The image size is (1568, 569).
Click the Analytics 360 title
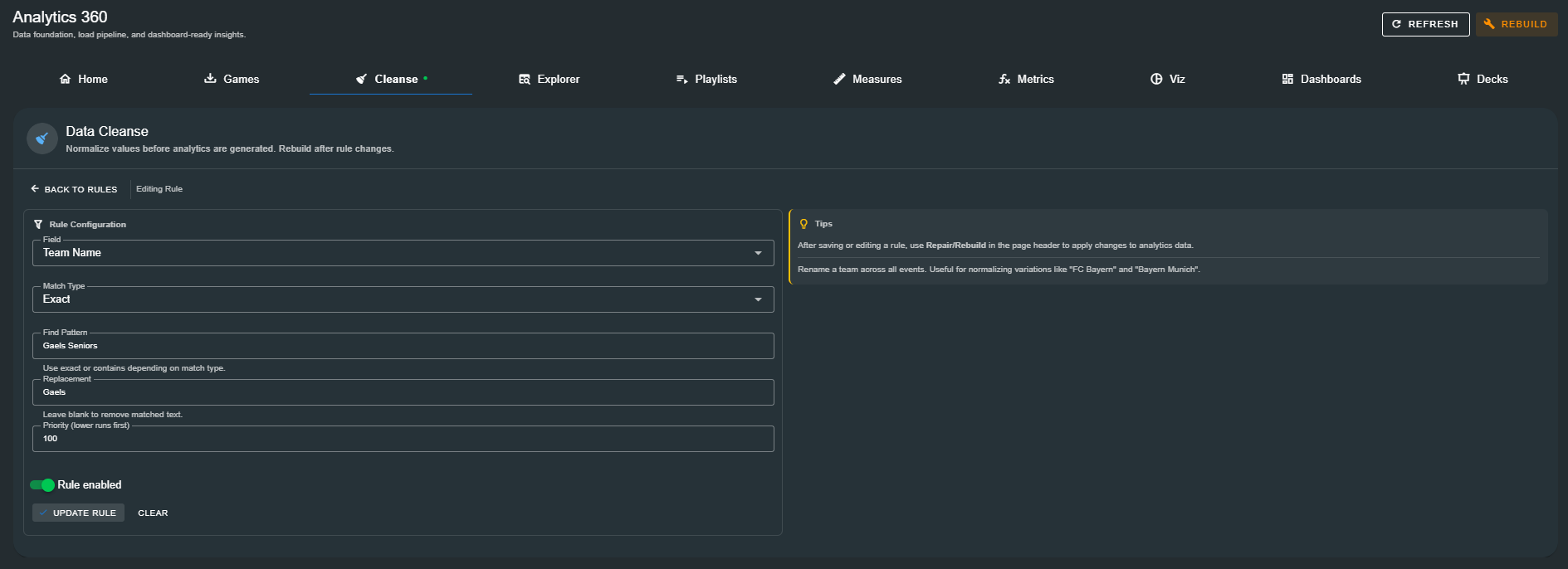pyautogui.click(x=60, y=17)
